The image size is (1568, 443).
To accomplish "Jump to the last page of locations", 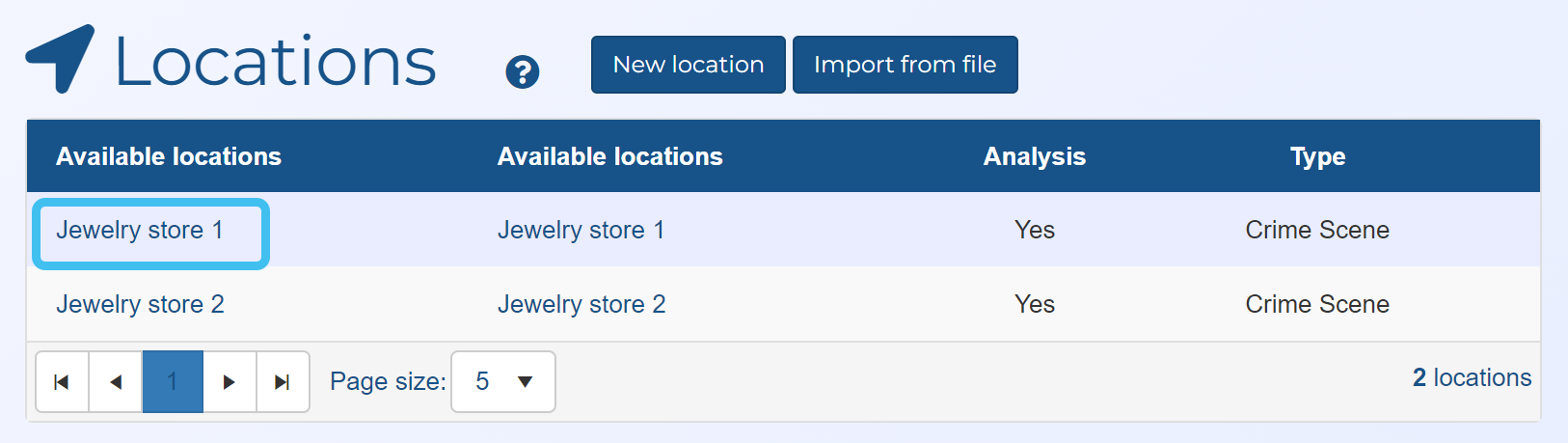I will pos(282,382).
